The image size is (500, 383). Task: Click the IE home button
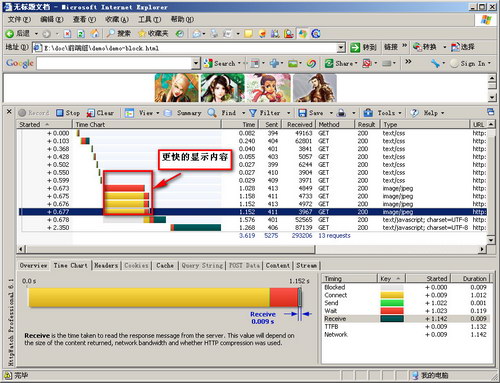(x=95, y=33)
